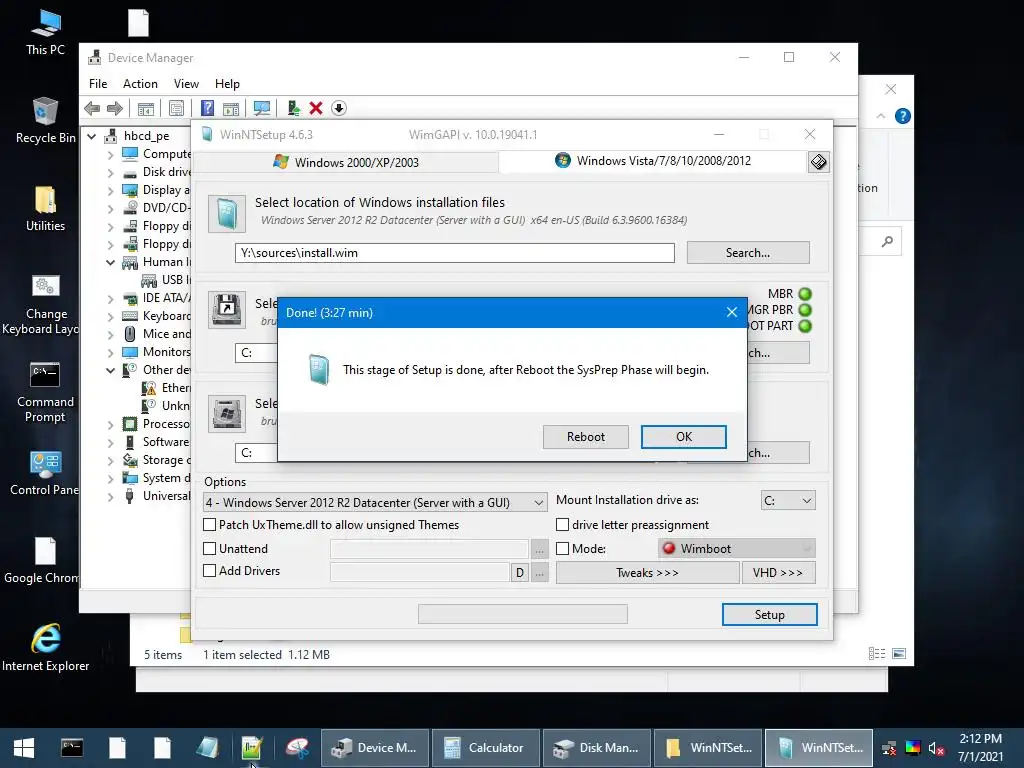This screenshot has width=1024, height=768.
Task: Open the File menu in Device Manager
Action: click(98, 84)
